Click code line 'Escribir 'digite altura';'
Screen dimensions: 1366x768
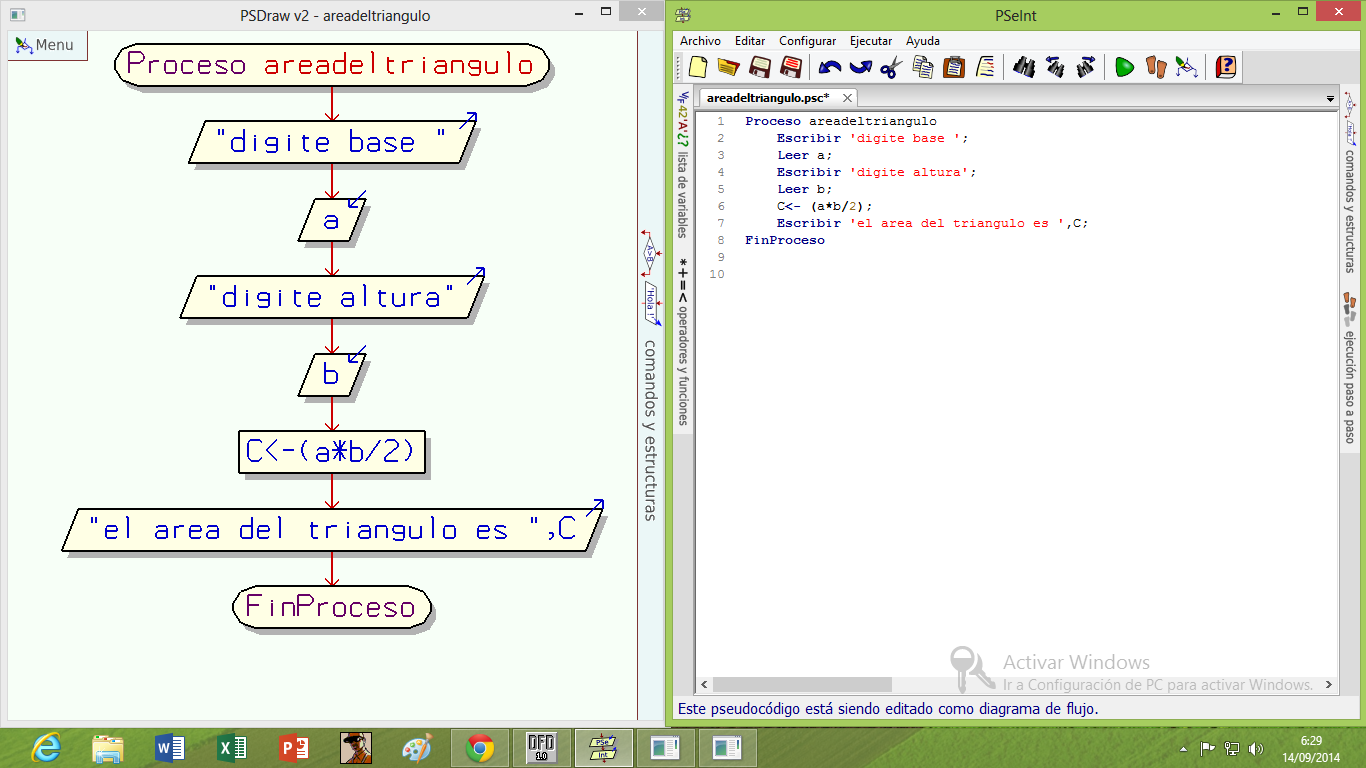877,172
